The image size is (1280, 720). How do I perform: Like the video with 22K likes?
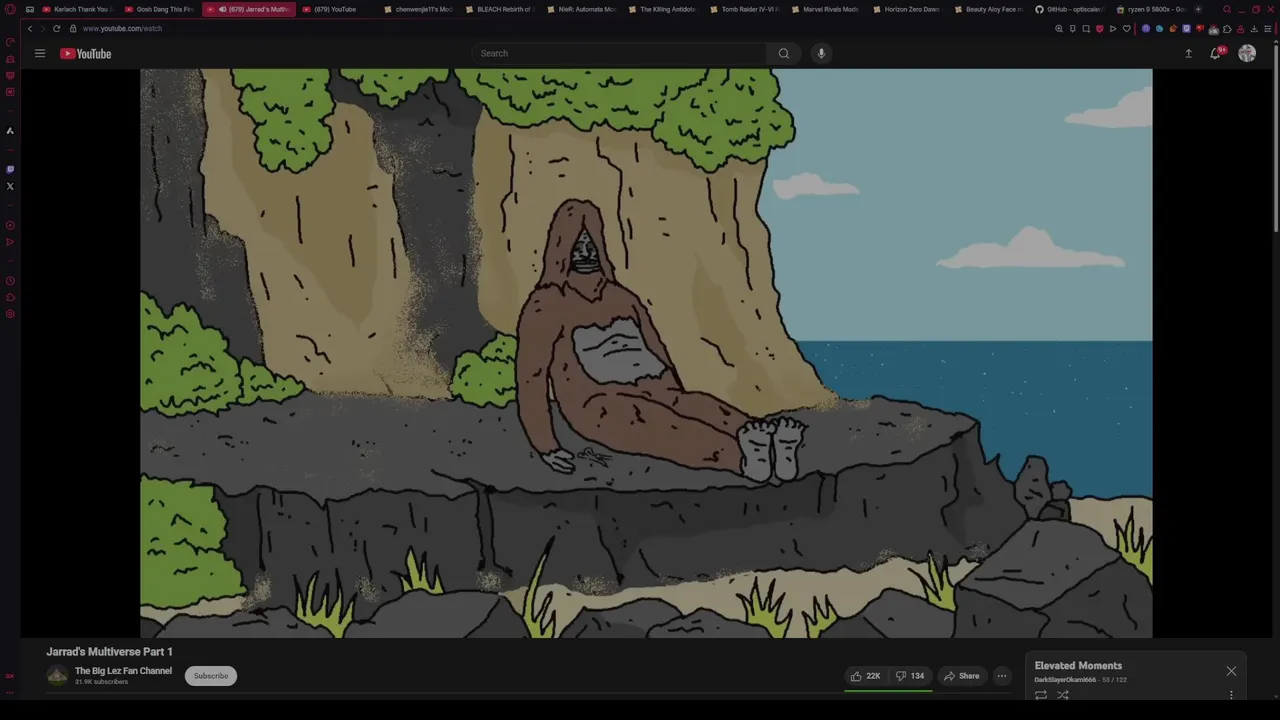point(866,676)
